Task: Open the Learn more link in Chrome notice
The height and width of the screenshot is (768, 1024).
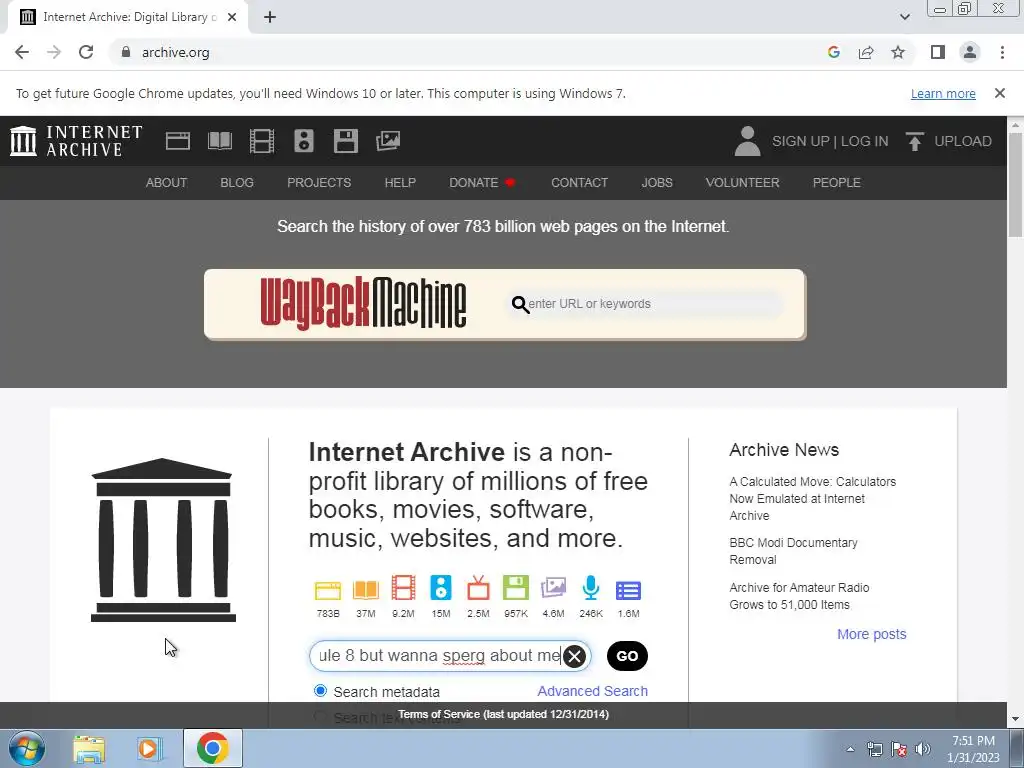Action: click(x=943, y=93)
